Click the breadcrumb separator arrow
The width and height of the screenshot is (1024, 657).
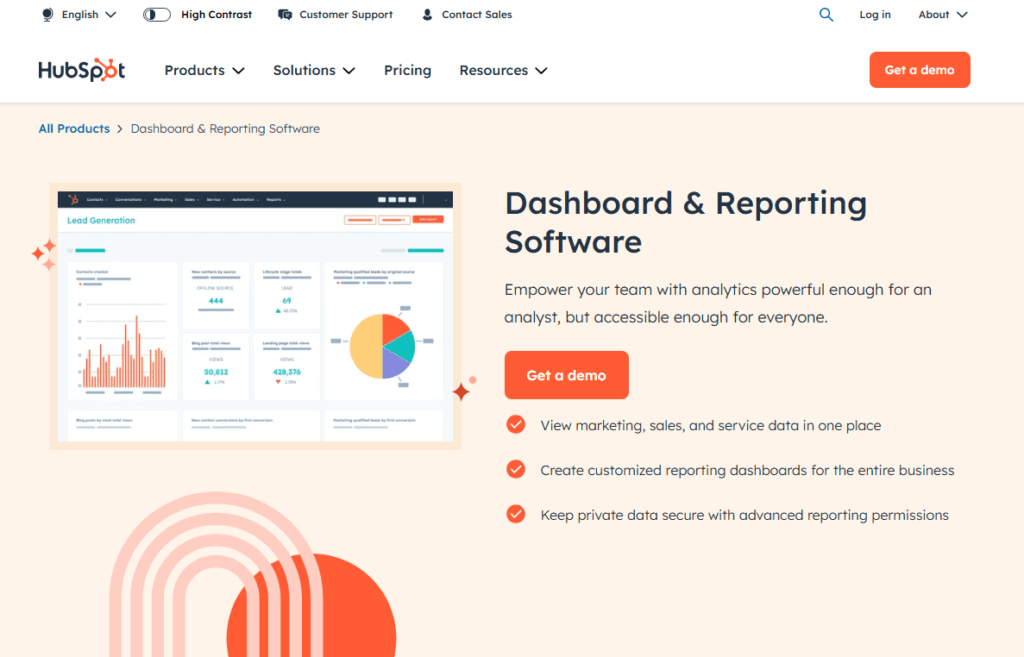(120, 129)
